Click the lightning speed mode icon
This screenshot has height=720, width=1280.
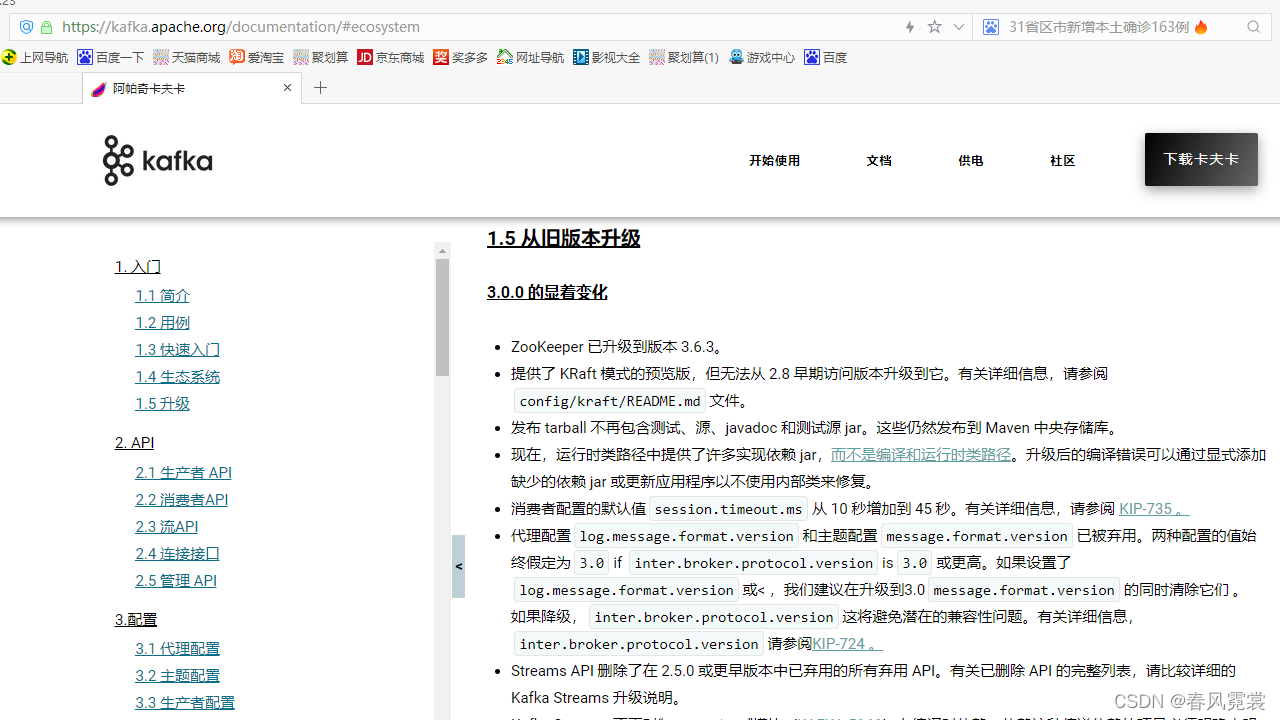[x=910, y=27]
